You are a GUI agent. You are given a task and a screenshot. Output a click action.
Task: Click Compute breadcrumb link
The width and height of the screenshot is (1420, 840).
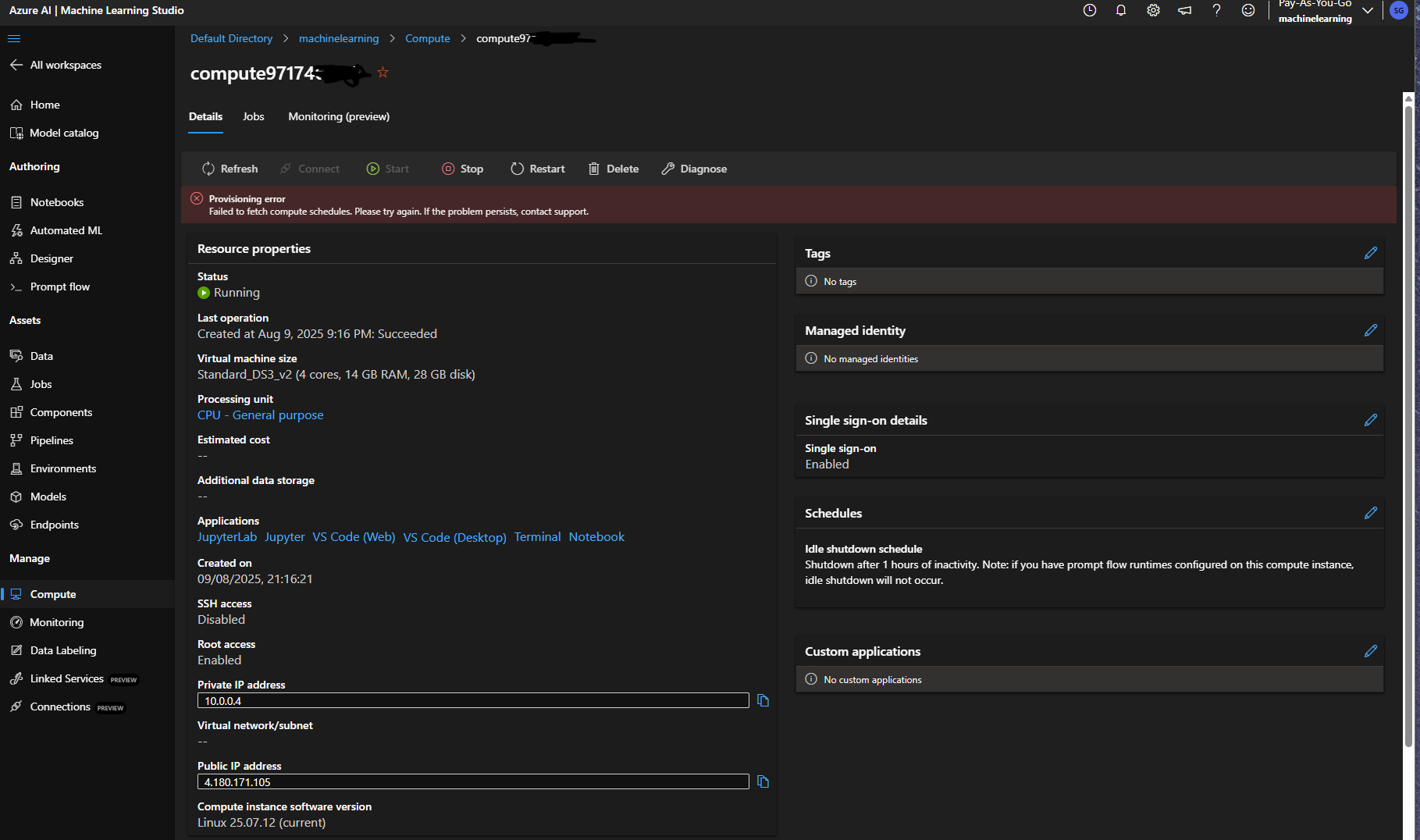pos(428,38)
